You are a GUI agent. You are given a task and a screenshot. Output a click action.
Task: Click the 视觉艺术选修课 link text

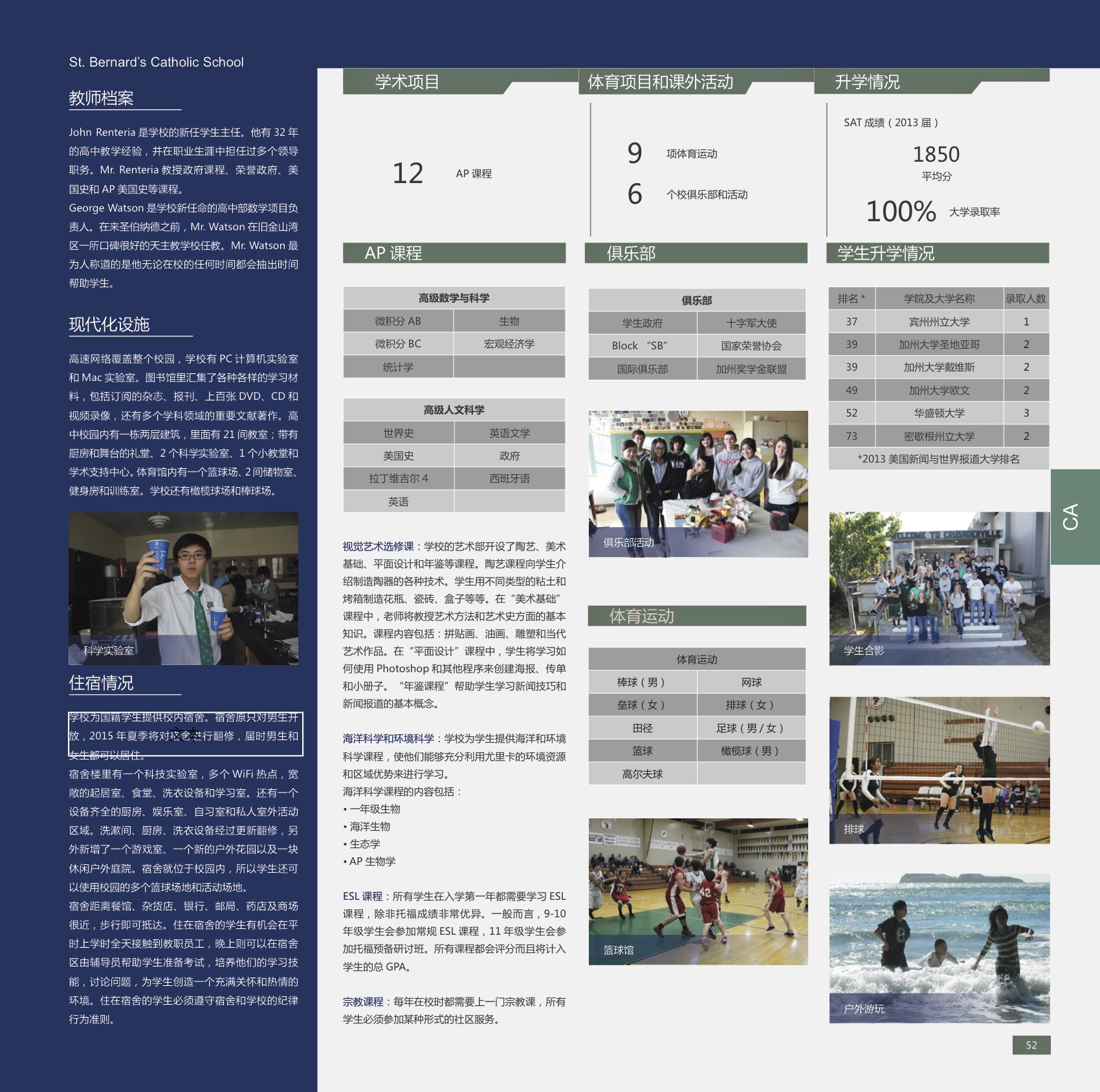pyautogui.click(x=378, y=546)
